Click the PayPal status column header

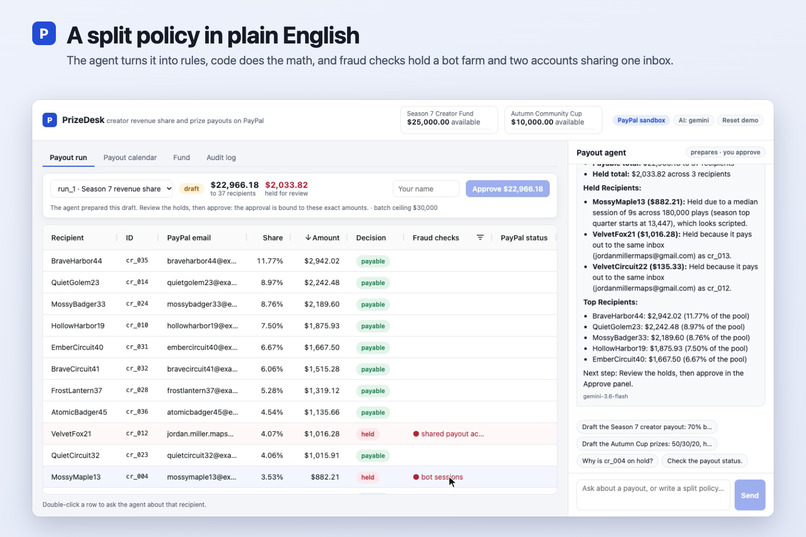pos(523,237)
